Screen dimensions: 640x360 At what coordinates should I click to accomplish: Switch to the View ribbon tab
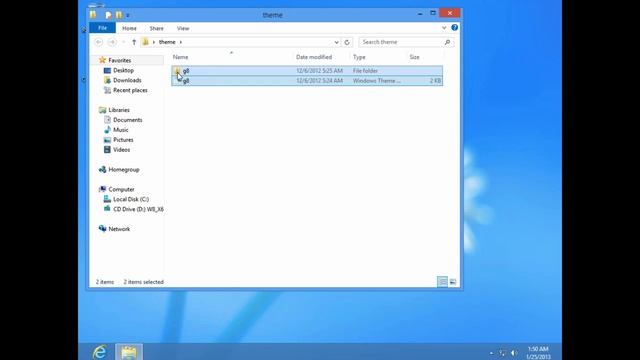coord(183,28)
